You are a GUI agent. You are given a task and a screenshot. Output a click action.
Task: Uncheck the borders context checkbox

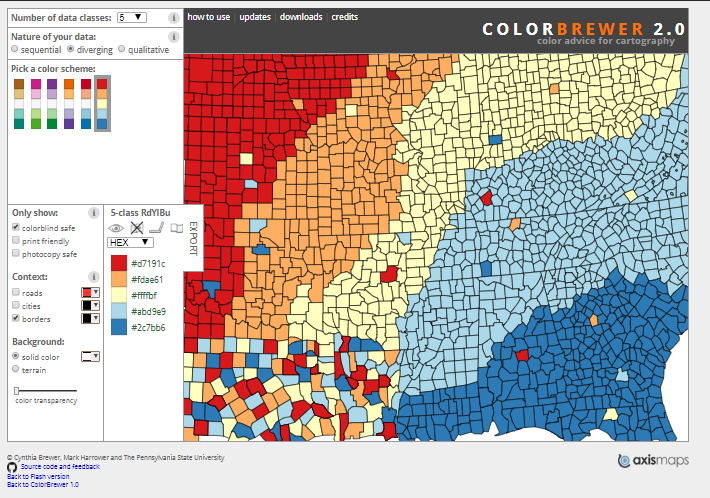(x=16, y=318)
